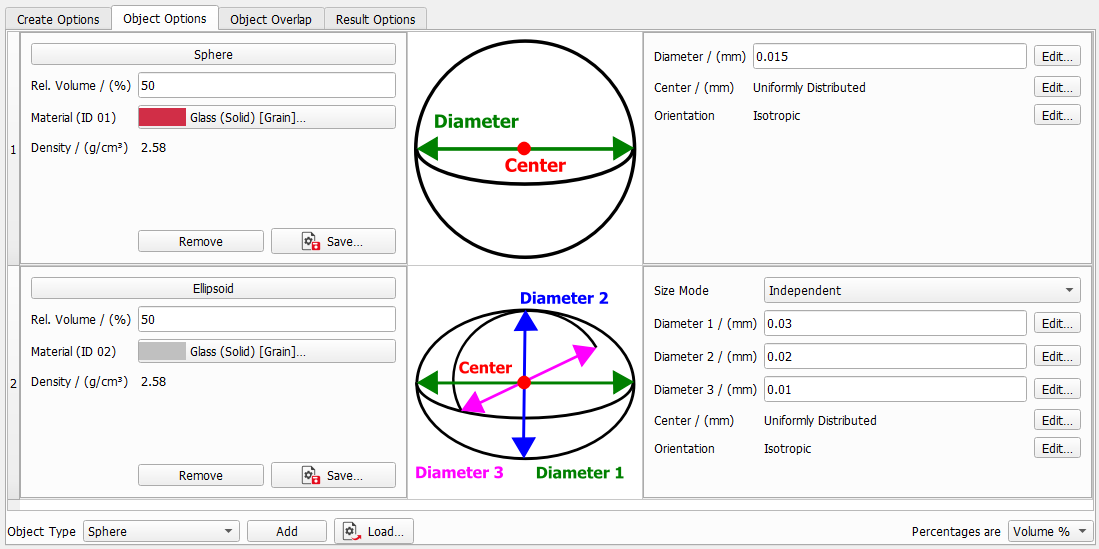Save the Ellipsoid object settings
The image size is (1099, 549).
(x=334, y=475)
